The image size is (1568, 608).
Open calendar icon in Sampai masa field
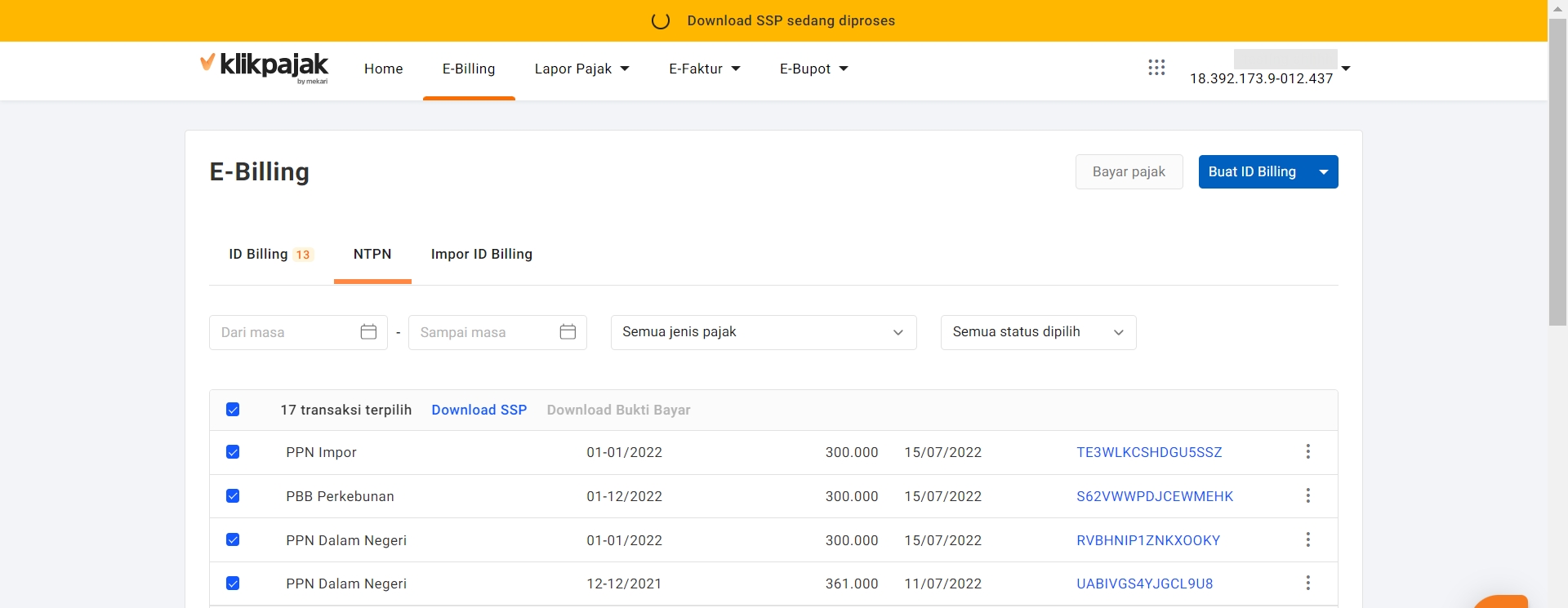click(x=568, y=331)
